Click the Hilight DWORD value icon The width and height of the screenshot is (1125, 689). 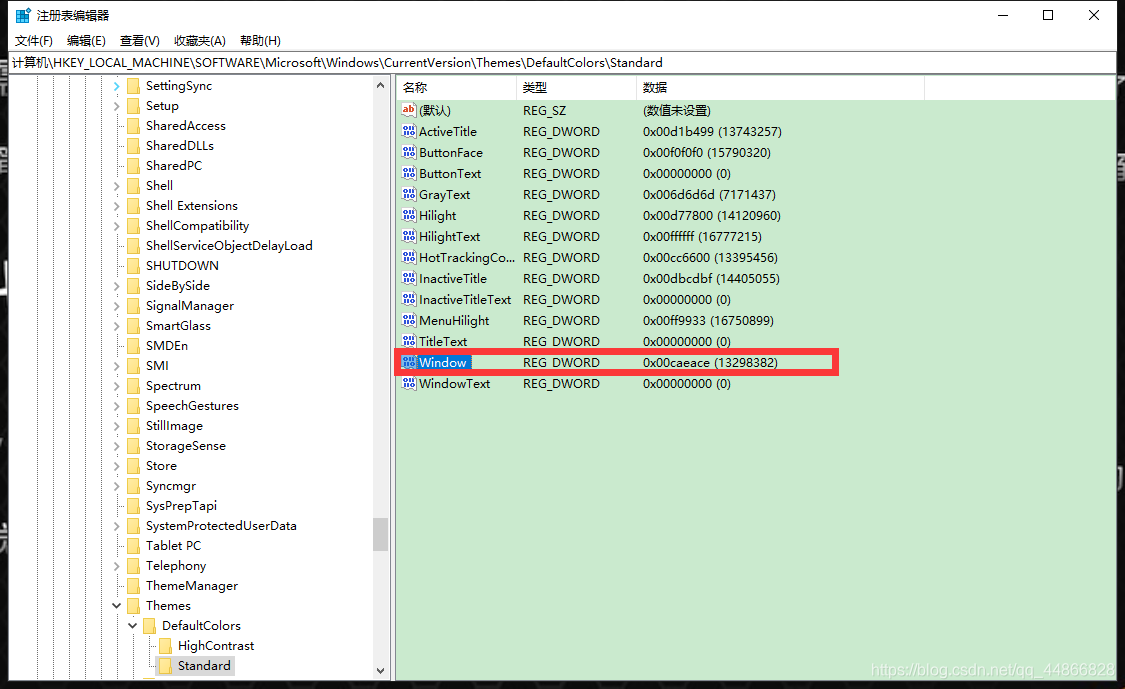[x=409, y=215]
